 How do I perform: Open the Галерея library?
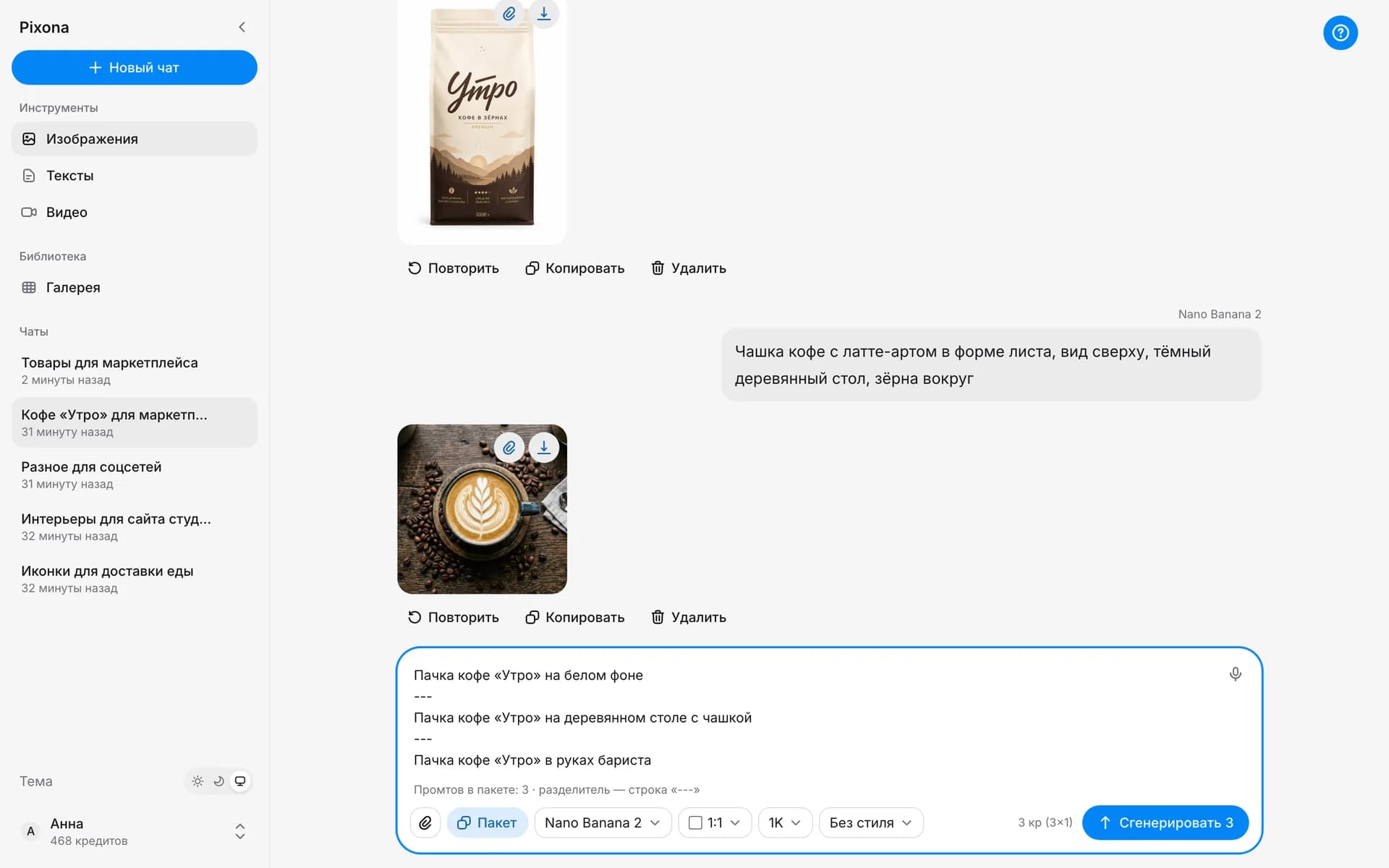coord(135,287)
